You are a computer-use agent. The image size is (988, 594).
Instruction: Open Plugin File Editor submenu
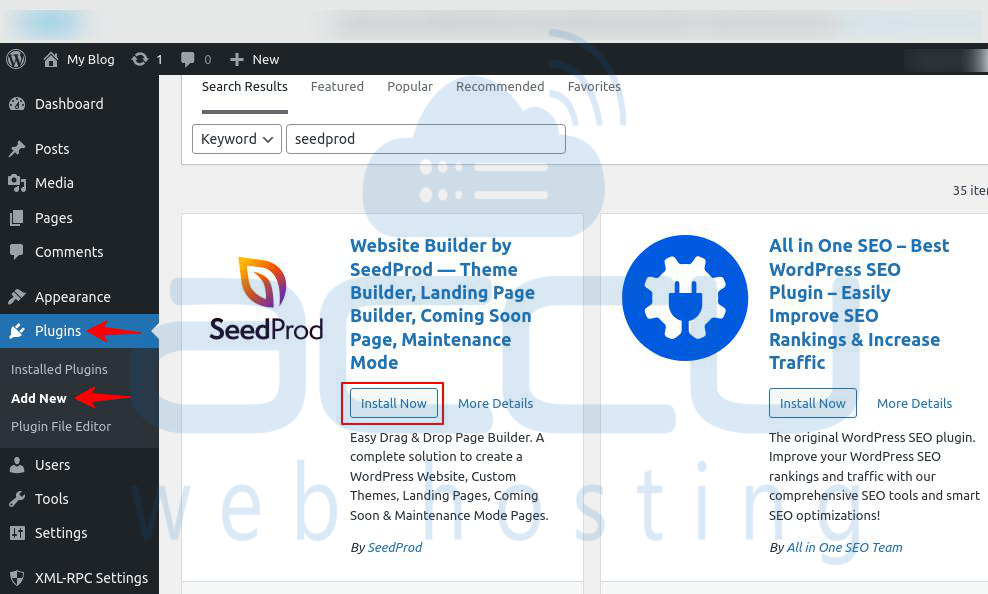coord(61,426)
